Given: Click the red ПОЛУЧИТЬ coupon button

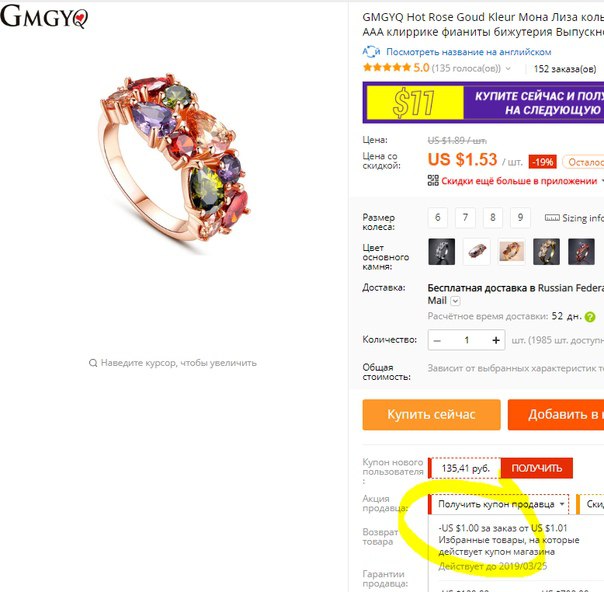Looking at the screenshot, I should click(x=537, y=468).
